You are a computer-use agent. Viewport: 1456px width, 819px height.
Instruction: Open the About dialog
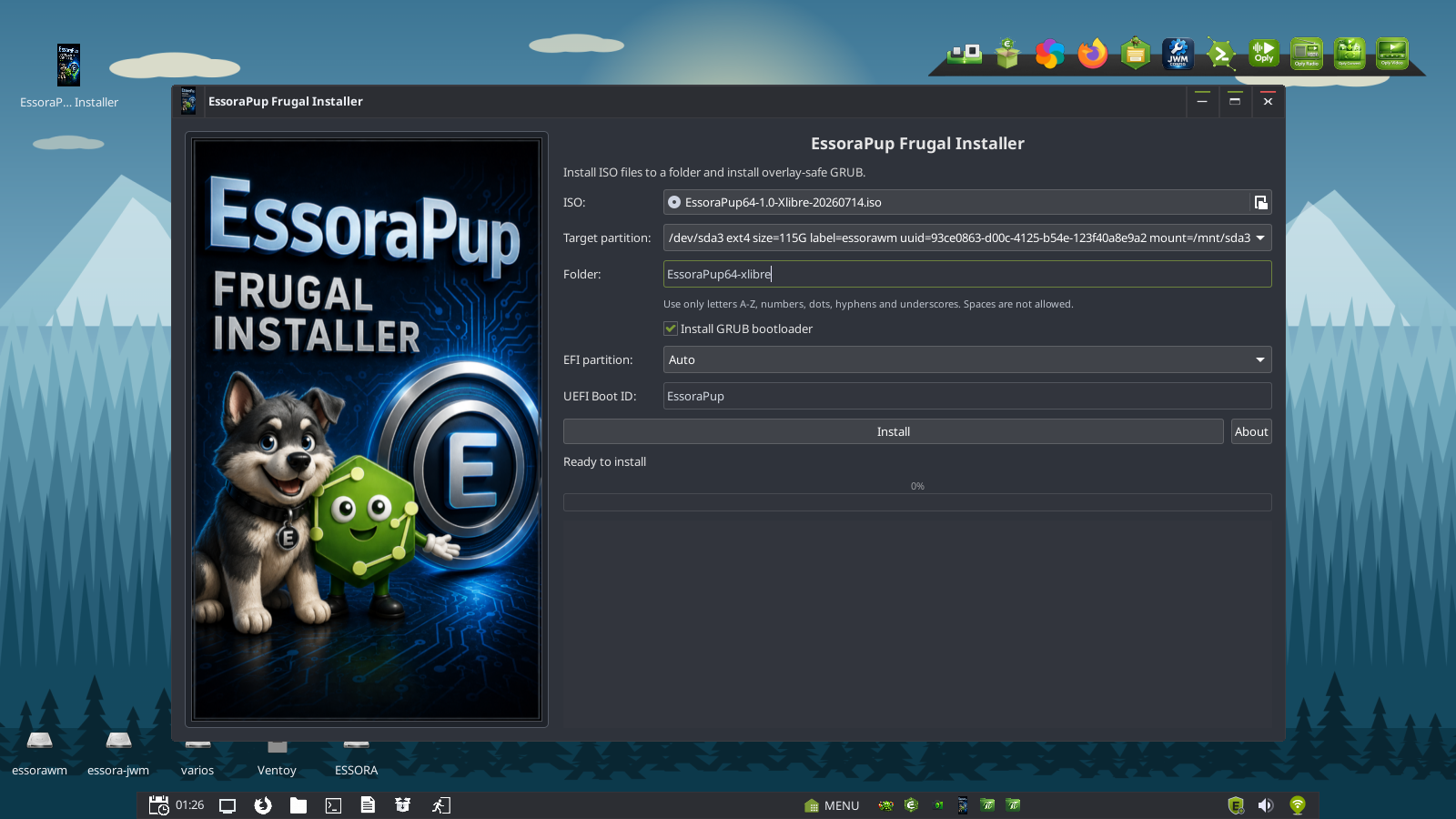point(1251,431)
